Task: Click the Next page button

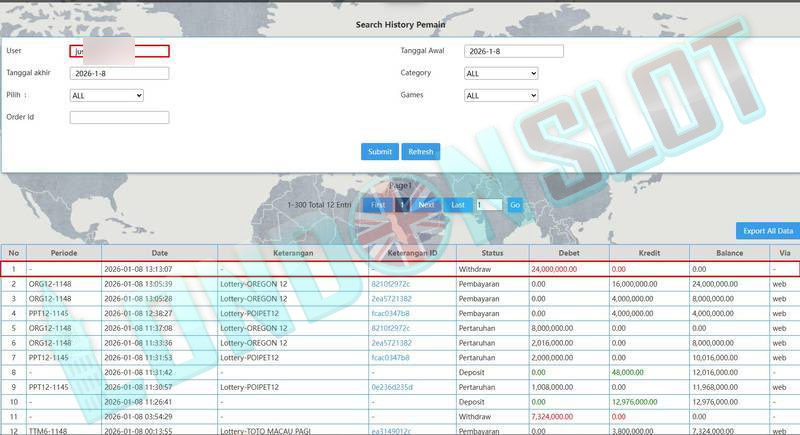Action: [426, 204]
